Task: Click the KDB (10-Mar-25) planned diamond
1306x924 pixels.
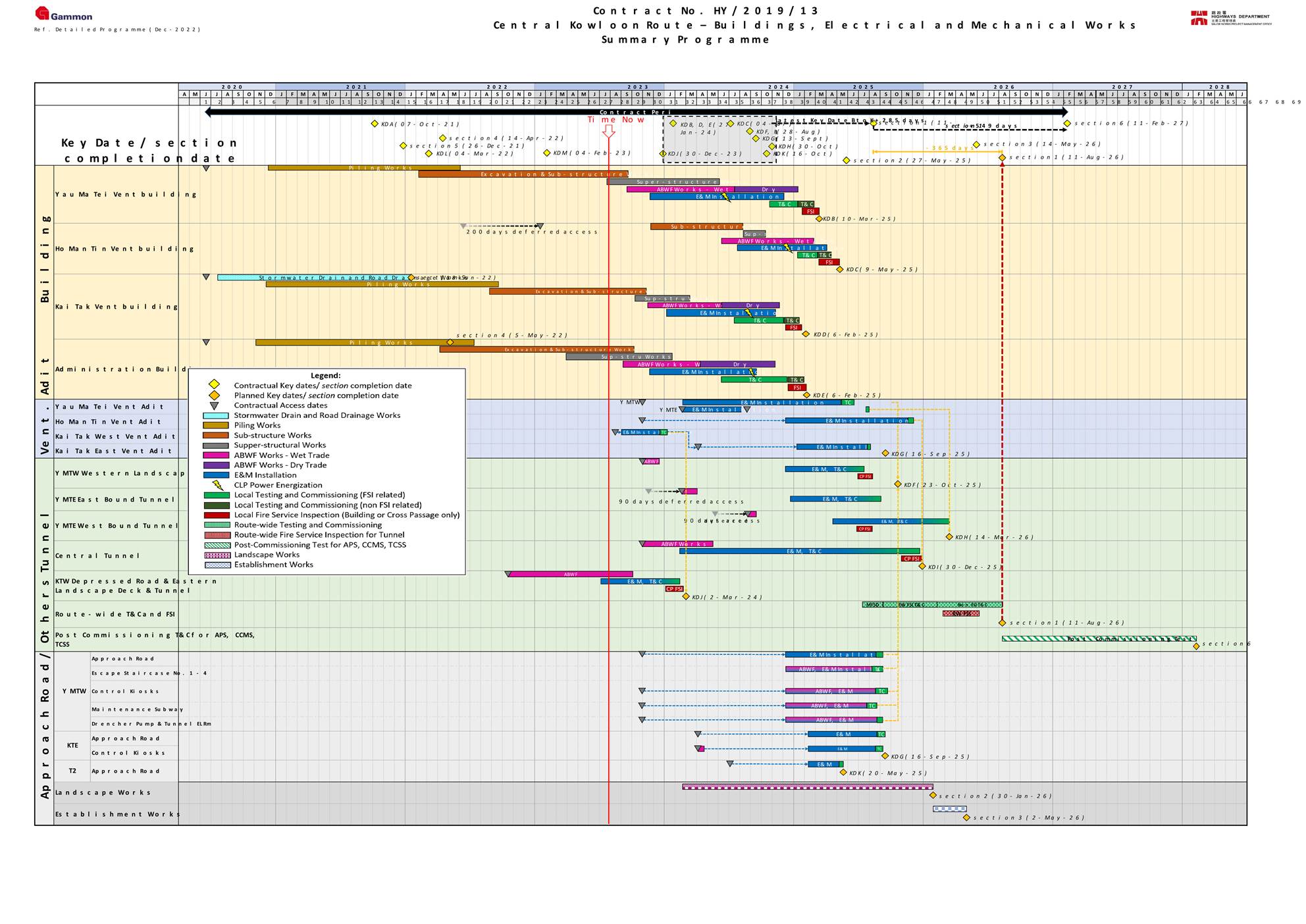Action: point(819,218)
